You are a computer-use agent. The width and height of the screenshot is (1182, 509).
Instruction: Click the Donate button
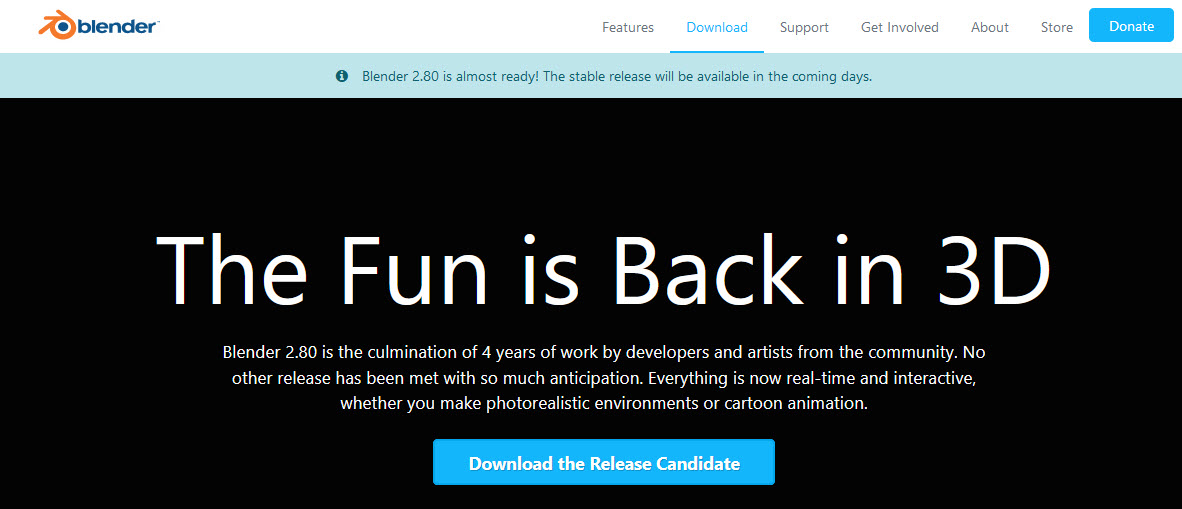pos(1131,26)
